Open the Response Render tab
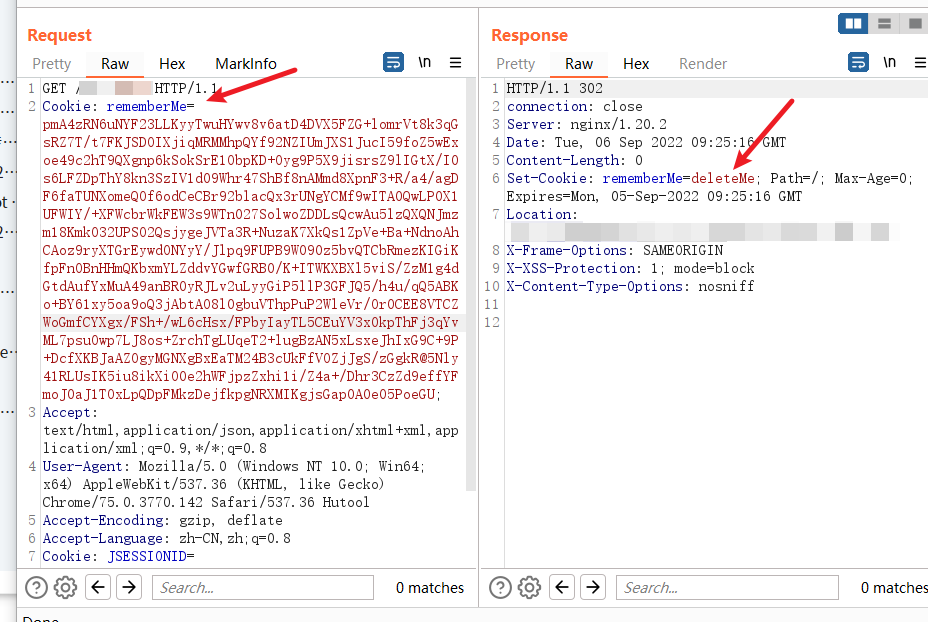928x622 pixels. coord(703,64)
